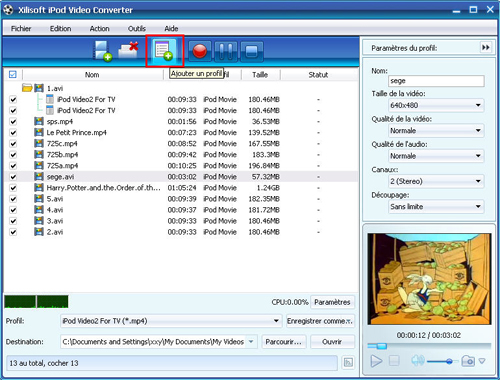Click the Nom field containing sege
This screenshot has height=380, width=500.
(x=436, y=81)
